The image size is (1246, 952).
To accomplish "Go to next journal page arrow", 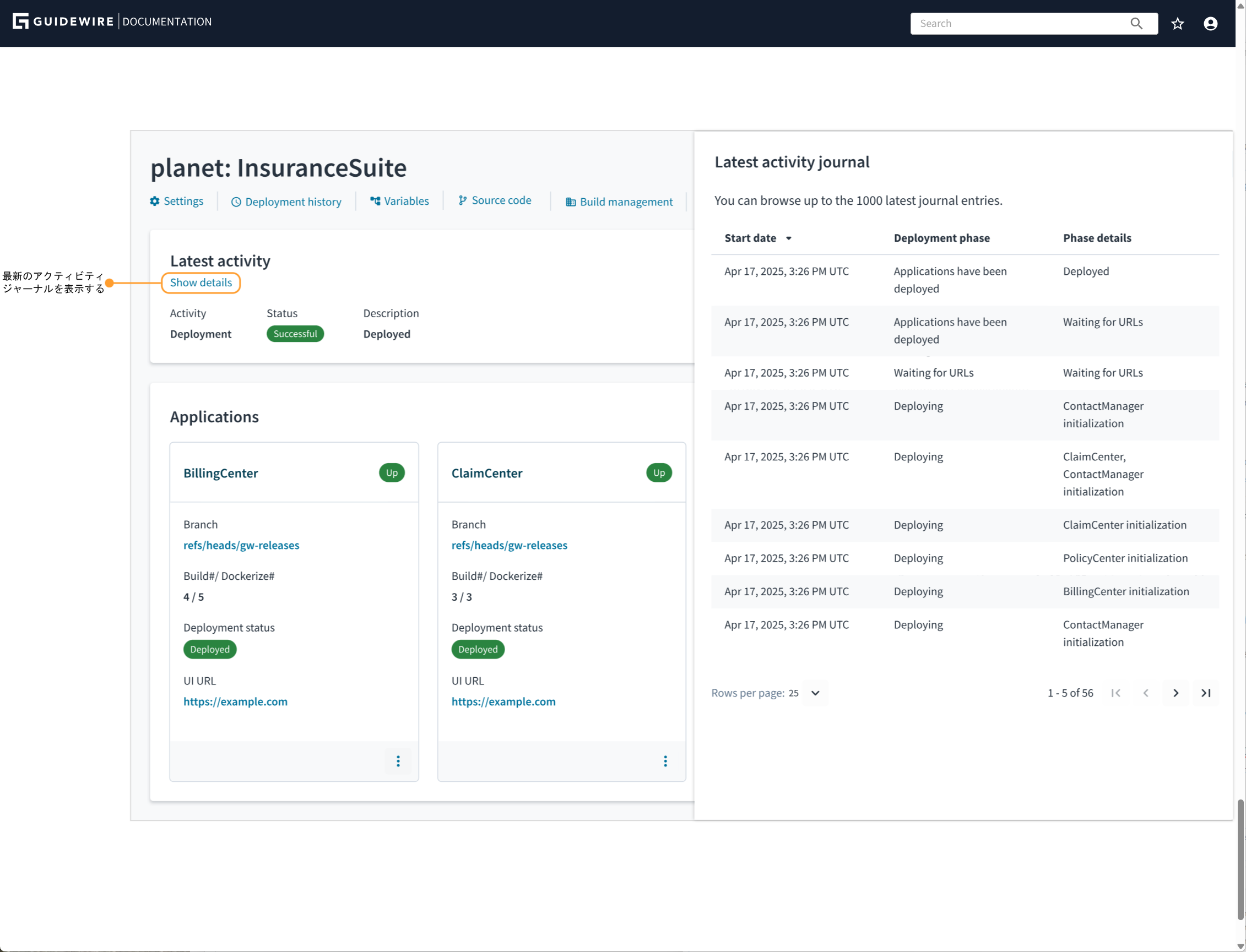I will click(x=1175, y=693).
